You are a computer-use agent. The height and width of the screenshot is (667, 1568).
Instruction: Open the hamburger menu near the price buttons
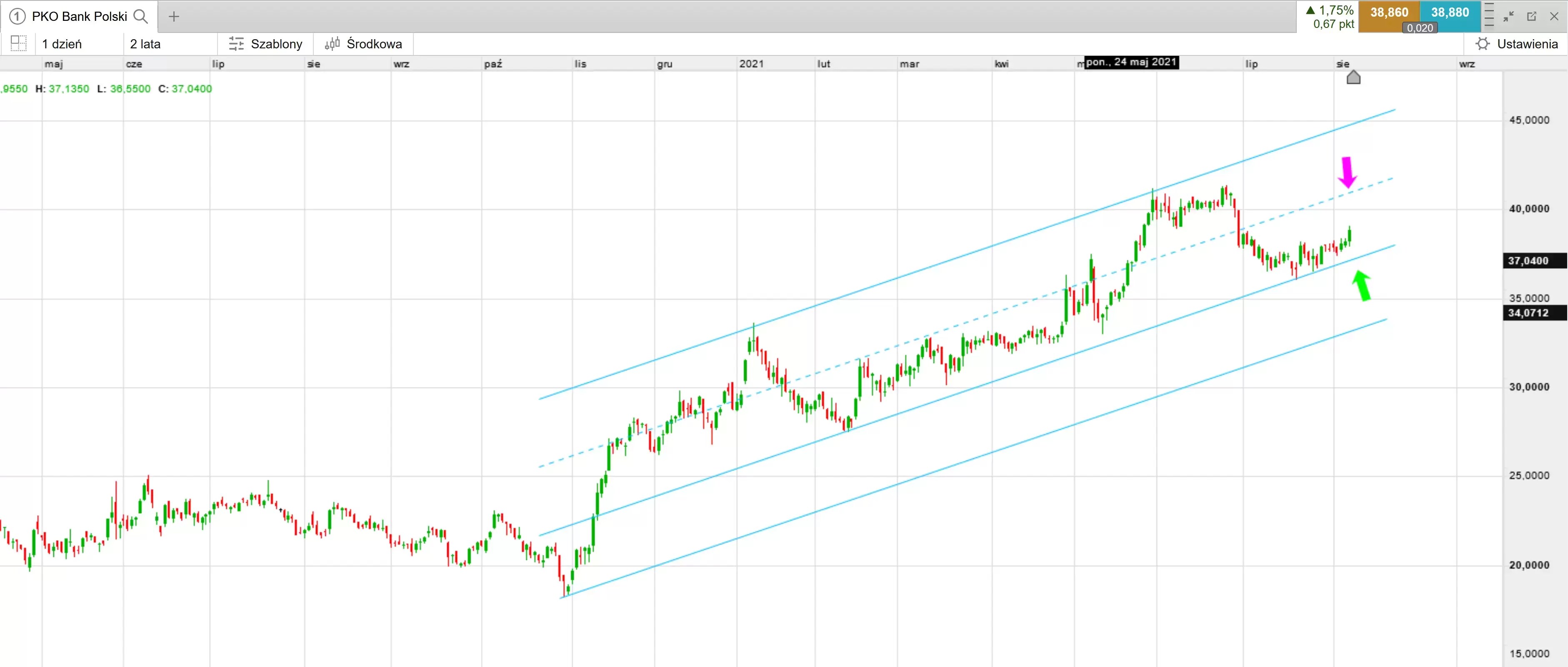(1489, 15)
